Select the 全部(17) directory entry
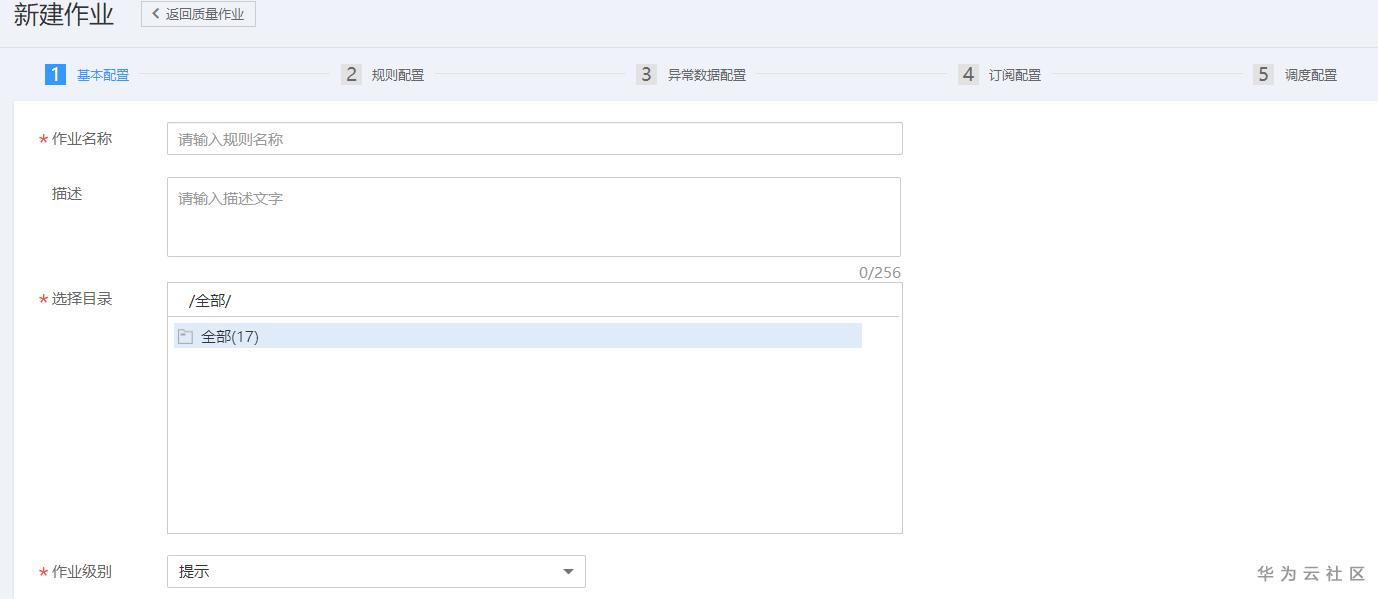The width and height of the screenshot is (1378, 599). [x=230, y=337]
